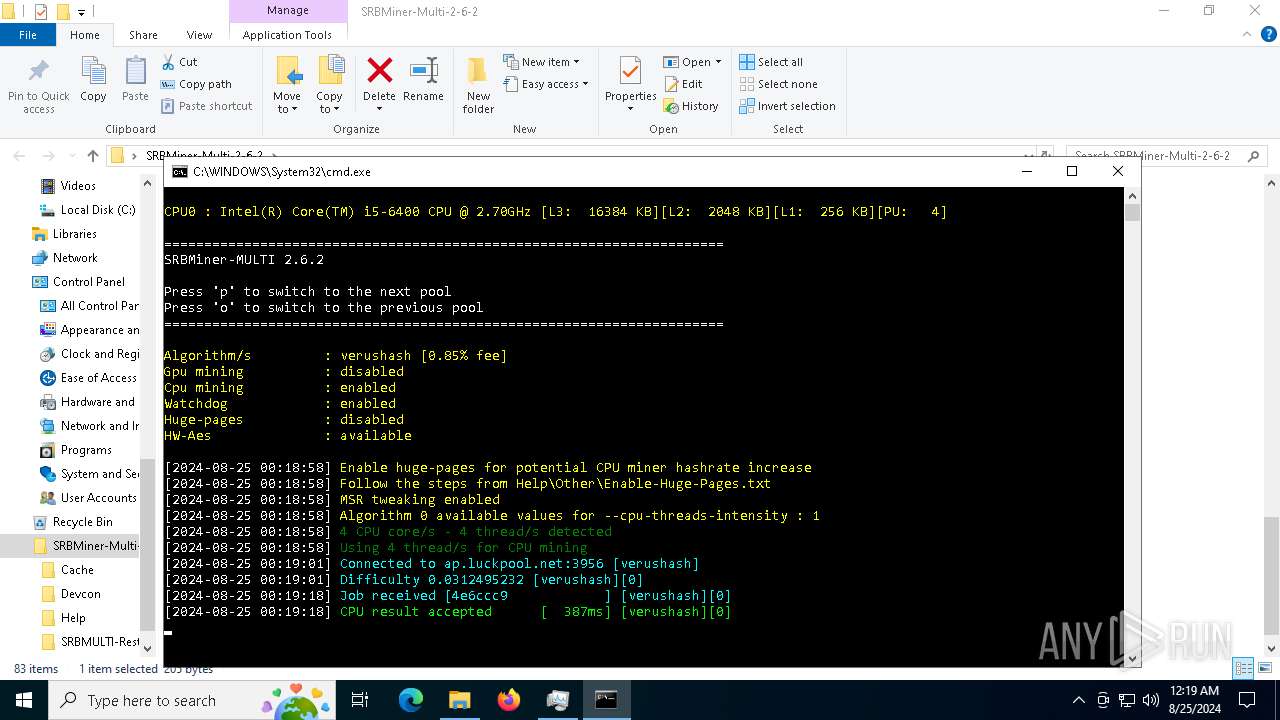Viewport: 1280px width, 720px height.
Task: Click Paste shortcut in ribbon
Action: pyautogui.click(x=207, y=106)
